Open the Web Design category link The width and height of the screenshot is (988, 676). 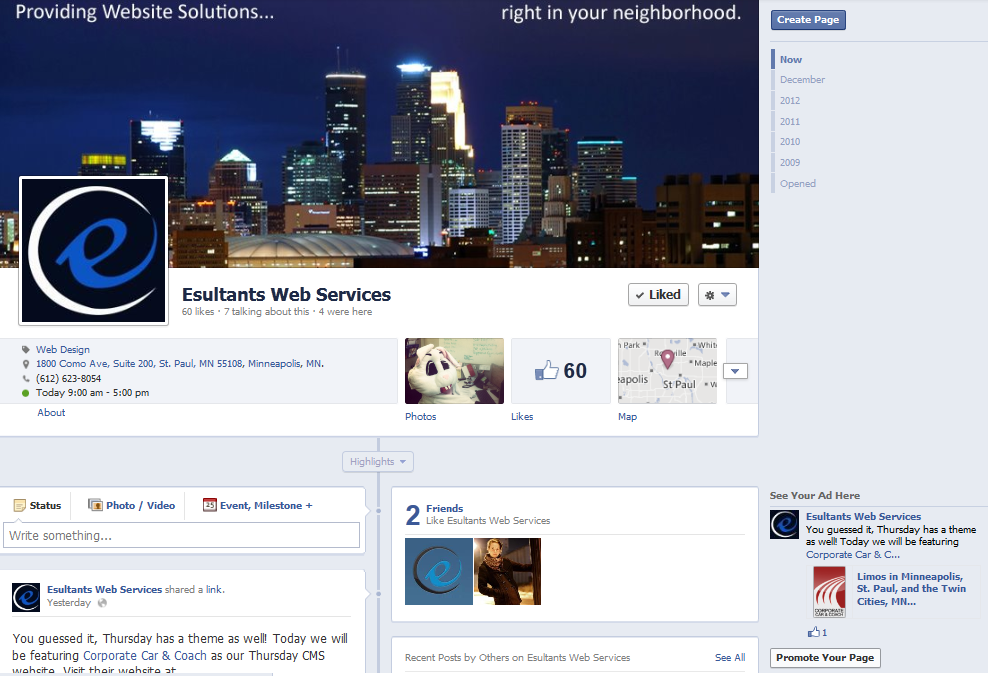click(x=62, y=350)
